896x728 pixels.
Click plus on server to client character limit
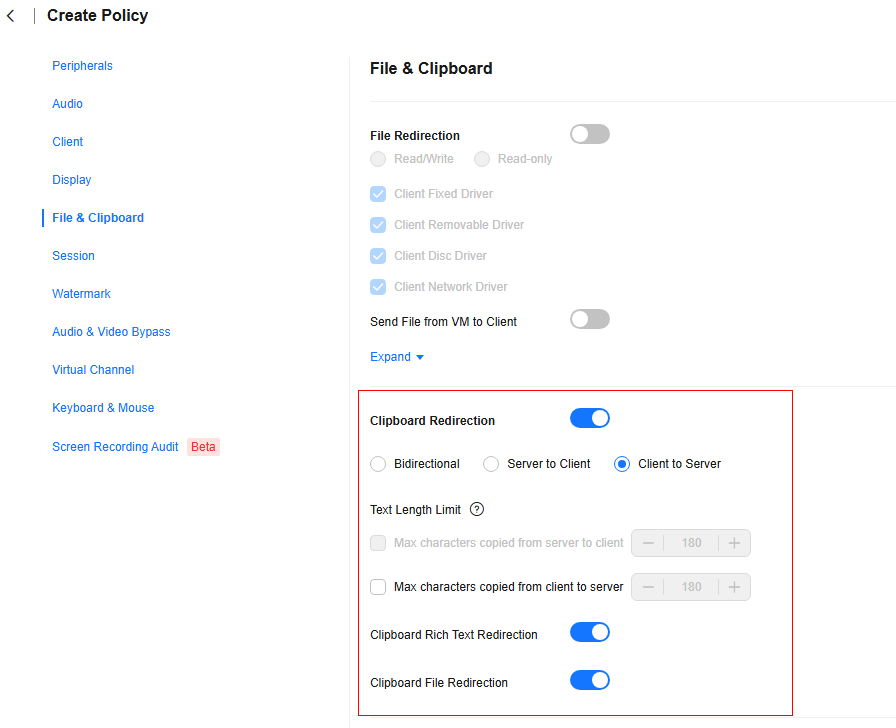click(x=734, y=543)
